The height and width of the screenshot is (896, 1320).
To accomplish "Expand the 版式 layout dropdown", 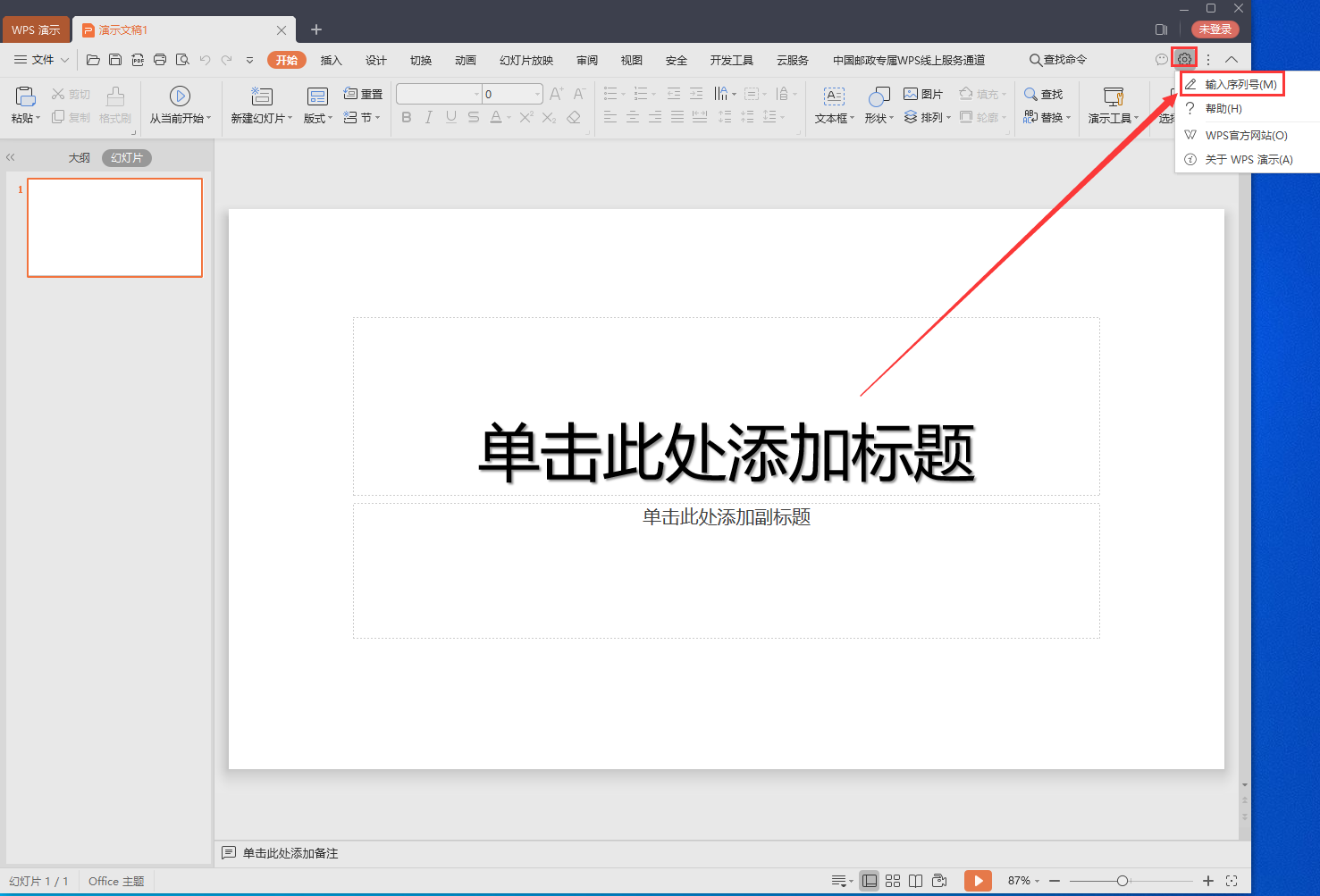I will [x=330, y=118].
